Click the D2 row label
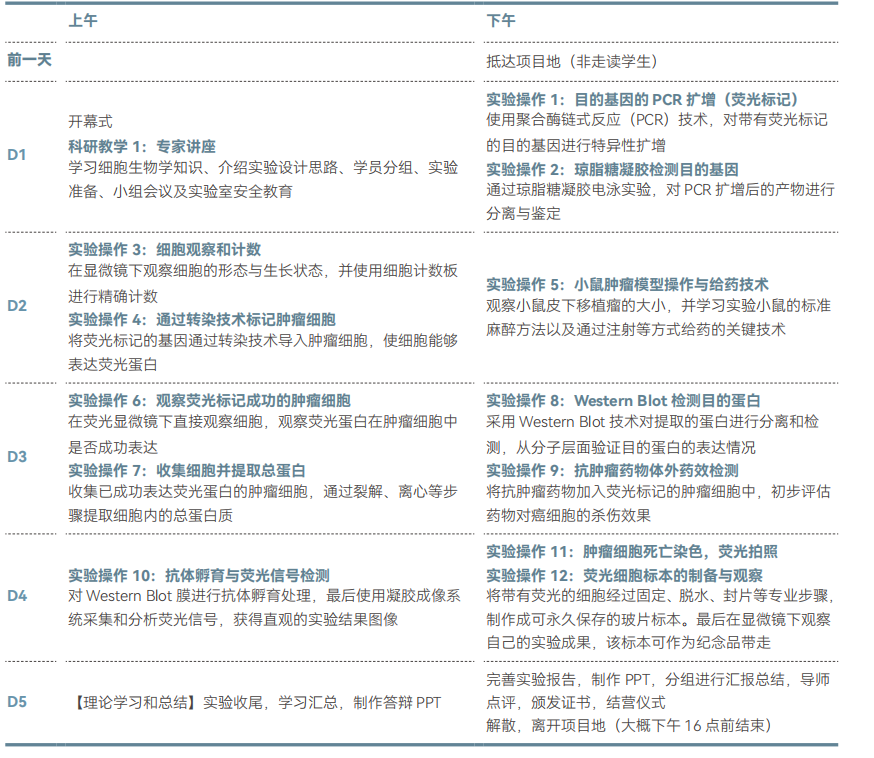 (x=17, y=306)
